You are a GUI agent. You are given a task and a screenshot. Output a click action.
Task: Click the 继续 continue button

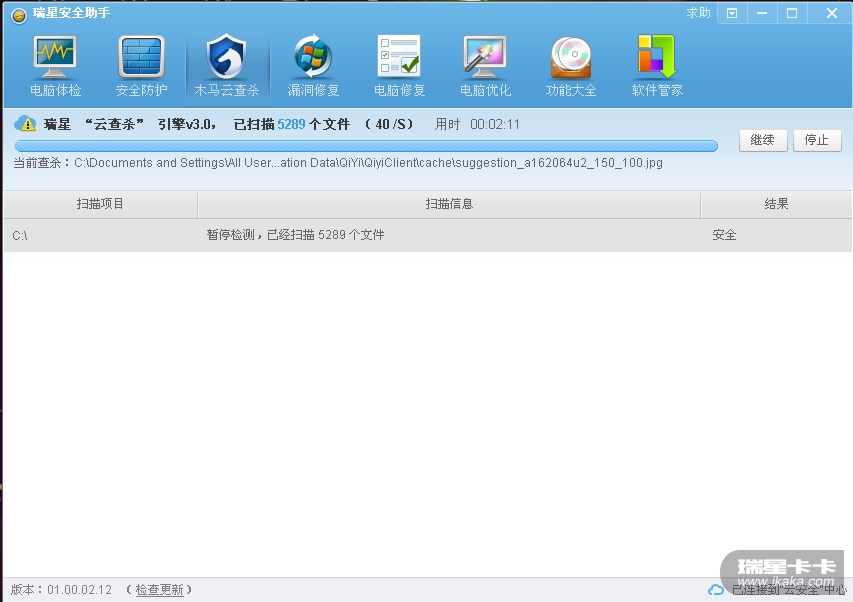coord(763,140)
